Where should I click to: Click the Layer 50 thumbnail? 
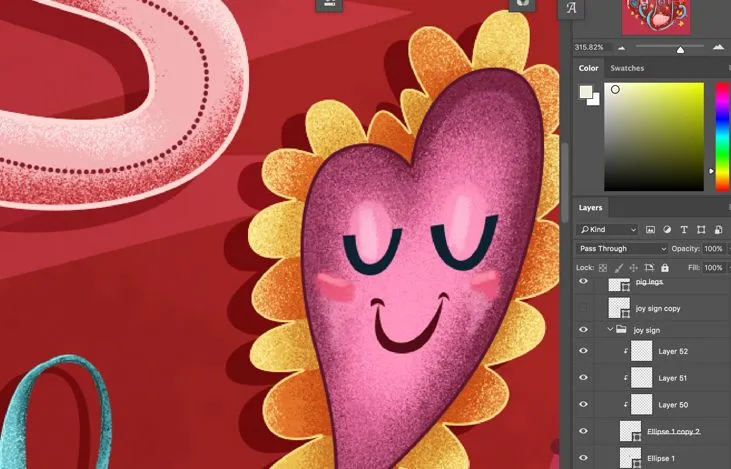[x=641, y=404]
